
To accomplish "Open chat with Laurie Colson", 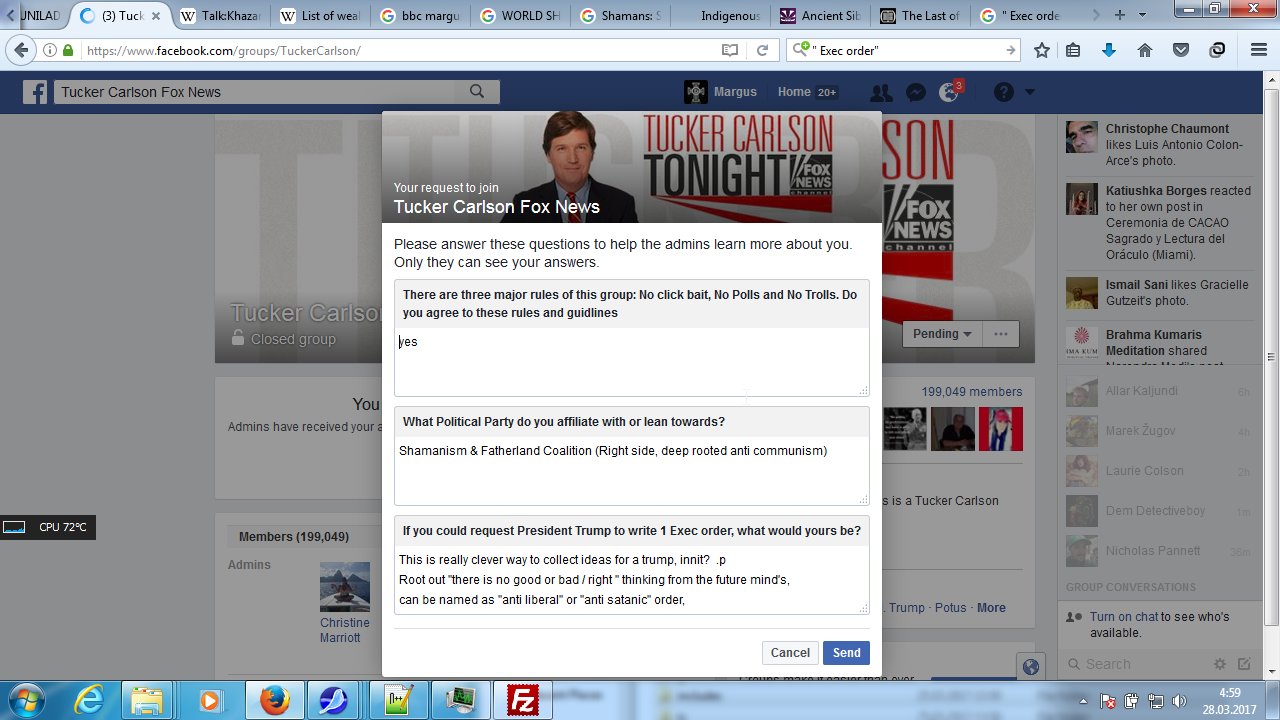I will (x=1160, y=471).
